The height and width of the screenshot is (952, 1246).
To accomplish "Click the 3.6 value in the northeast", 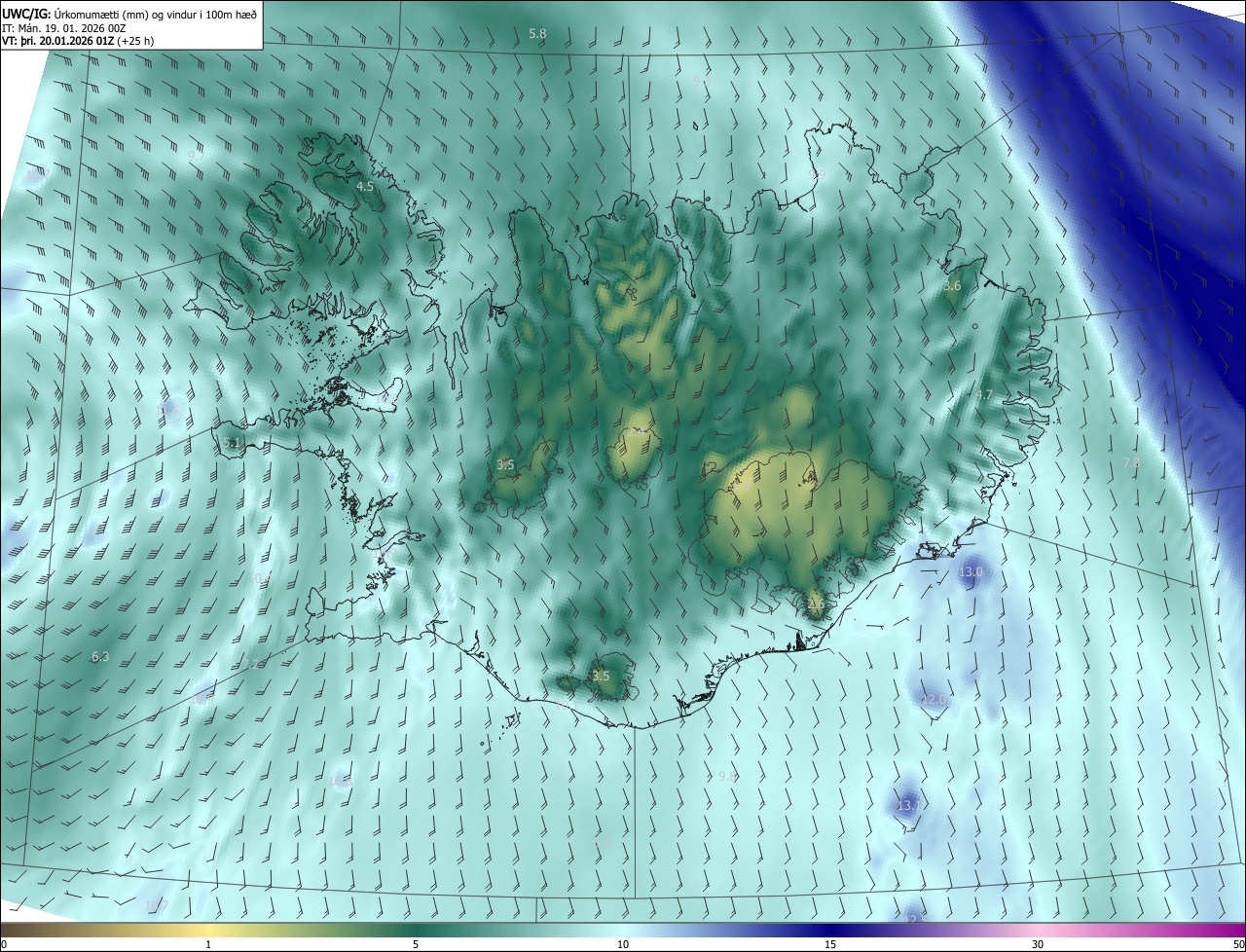I will pyautogui.click(x=952, y=286).
